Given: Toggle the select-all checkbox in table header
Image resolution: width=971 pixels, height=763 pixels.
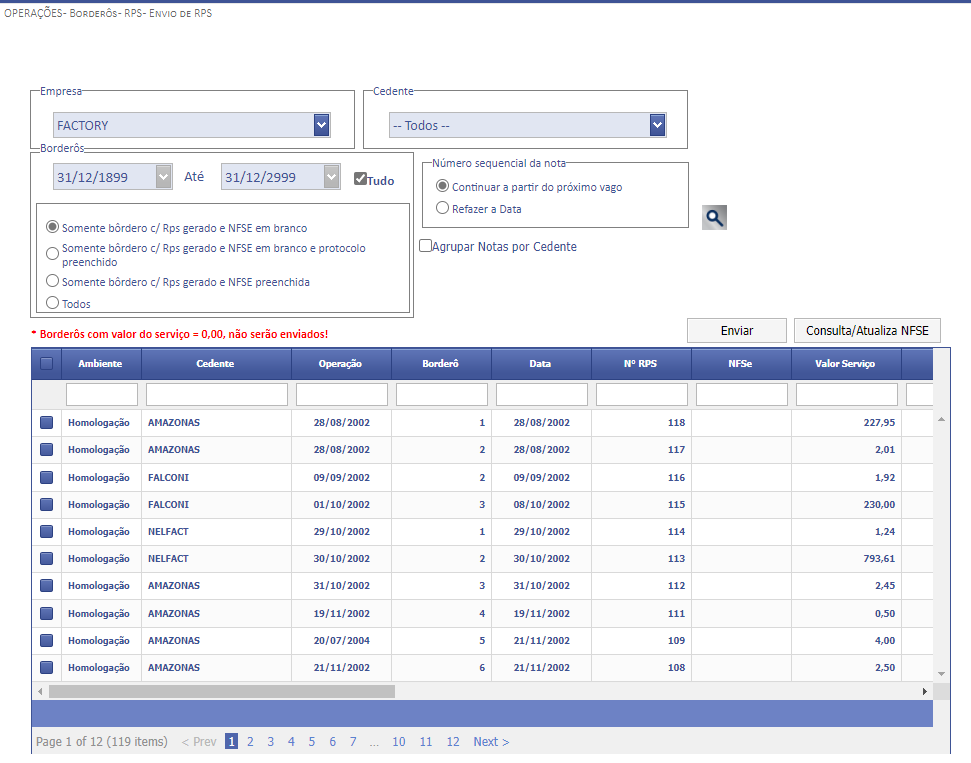Looking at the screenshot, I should point(46,364).
